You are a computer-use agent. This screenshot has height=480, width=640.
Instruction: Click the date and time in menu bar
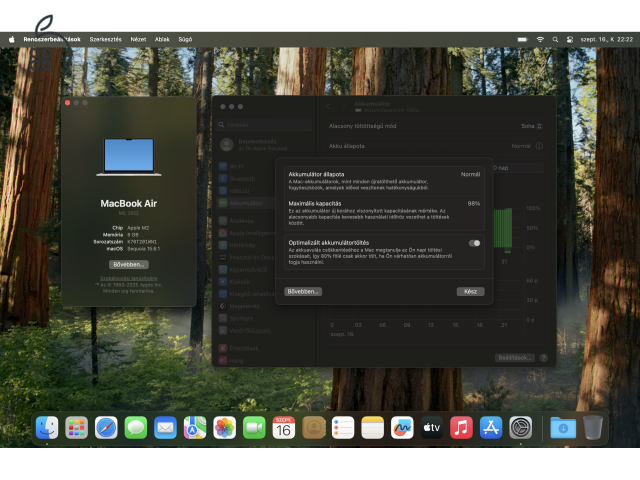click(x=607, y=40)
